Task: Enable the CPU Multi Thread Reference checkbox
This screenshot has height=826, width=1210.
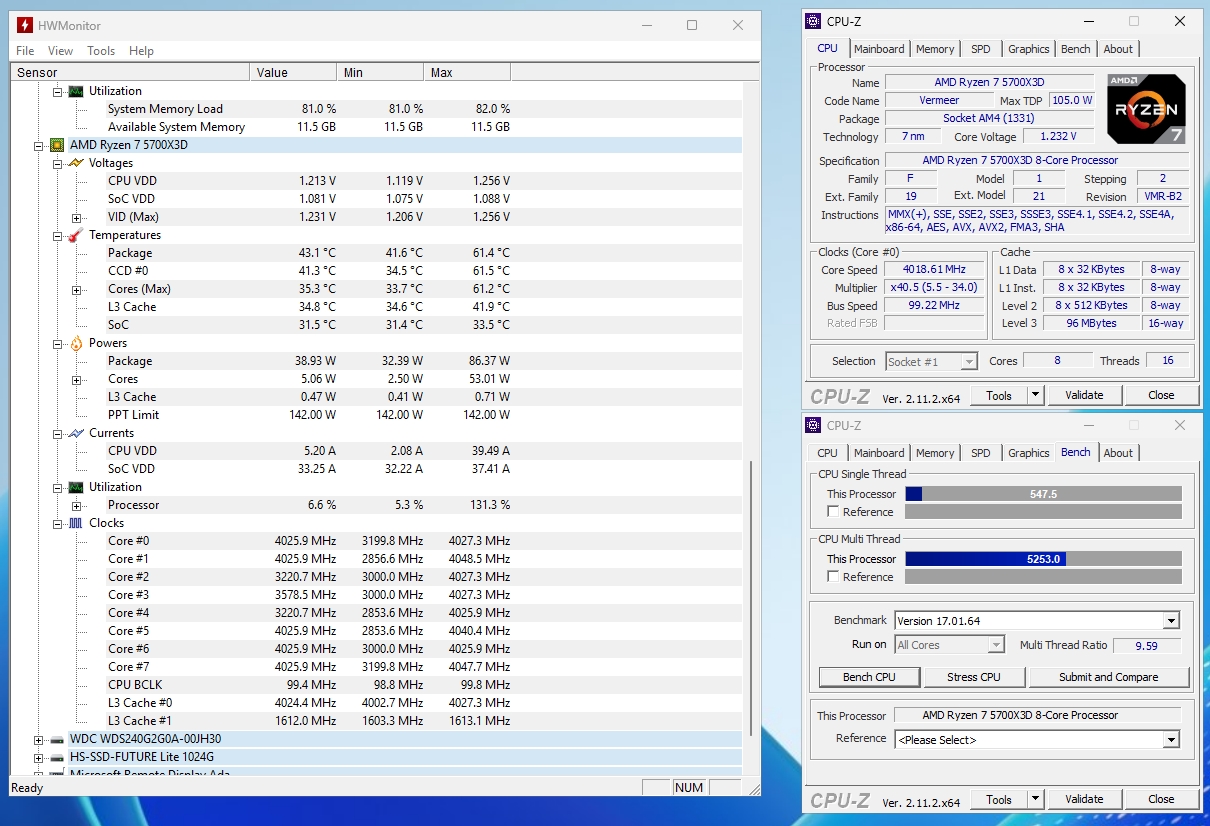Action: pyautogui.click(x=834, y=577)
